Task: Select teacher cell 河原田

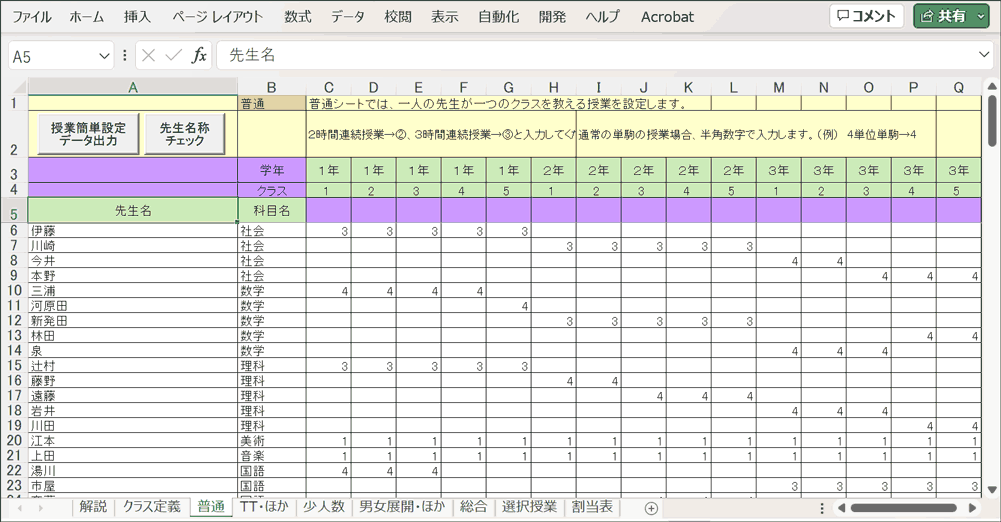Action: click(133, 306)
